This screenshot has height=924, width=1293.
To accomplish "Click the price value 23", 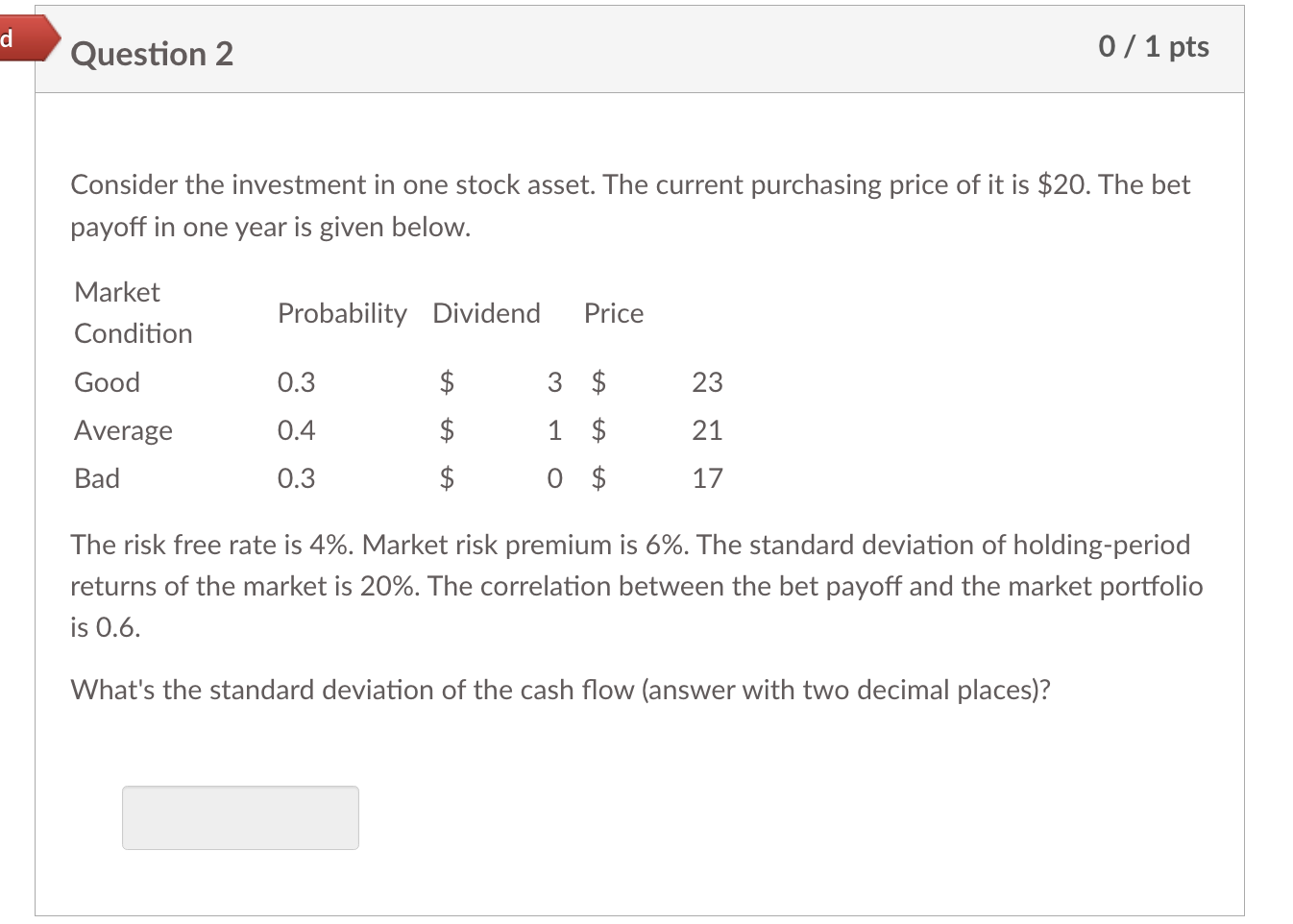I will 707,382.
